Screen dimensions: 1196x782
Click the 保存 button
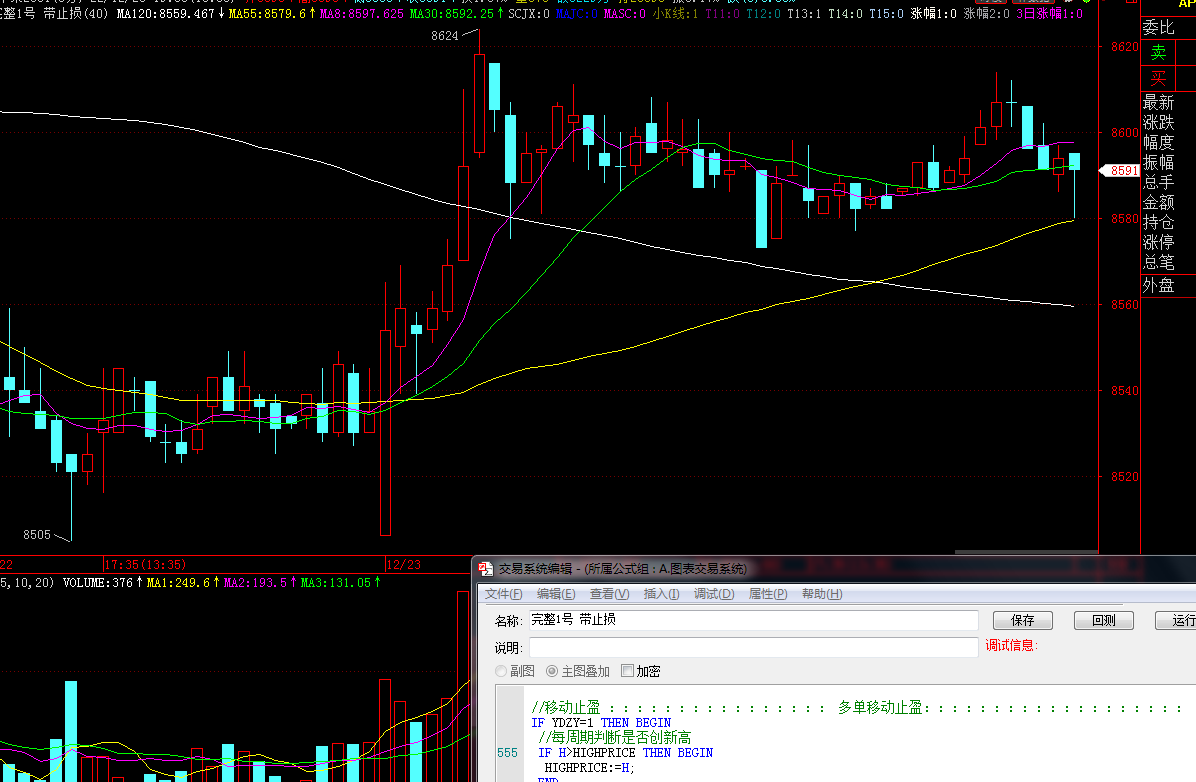click(x=1023, y=620)
